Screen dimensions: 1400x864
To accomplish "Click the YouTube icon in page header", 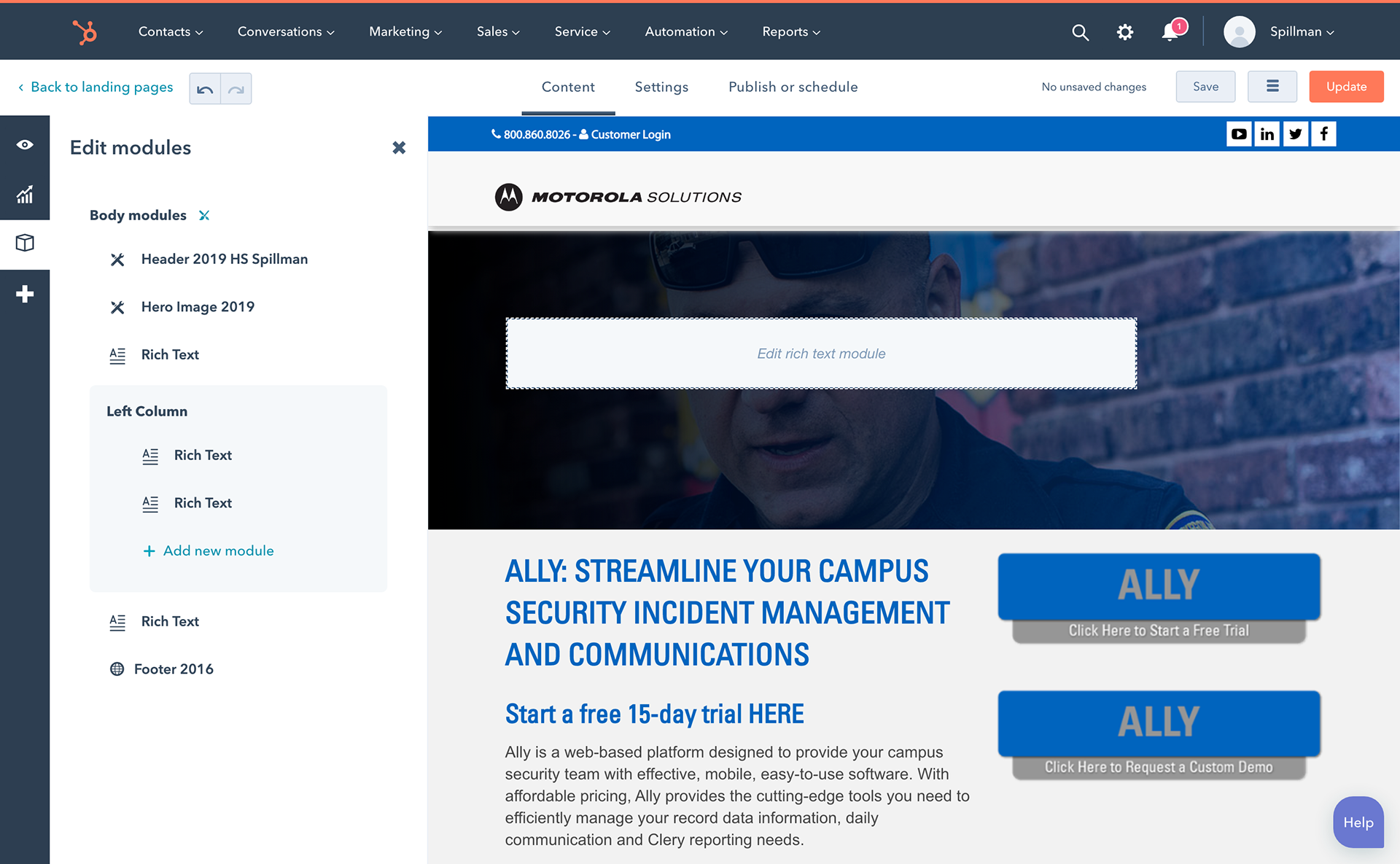I will [1239, 134].
